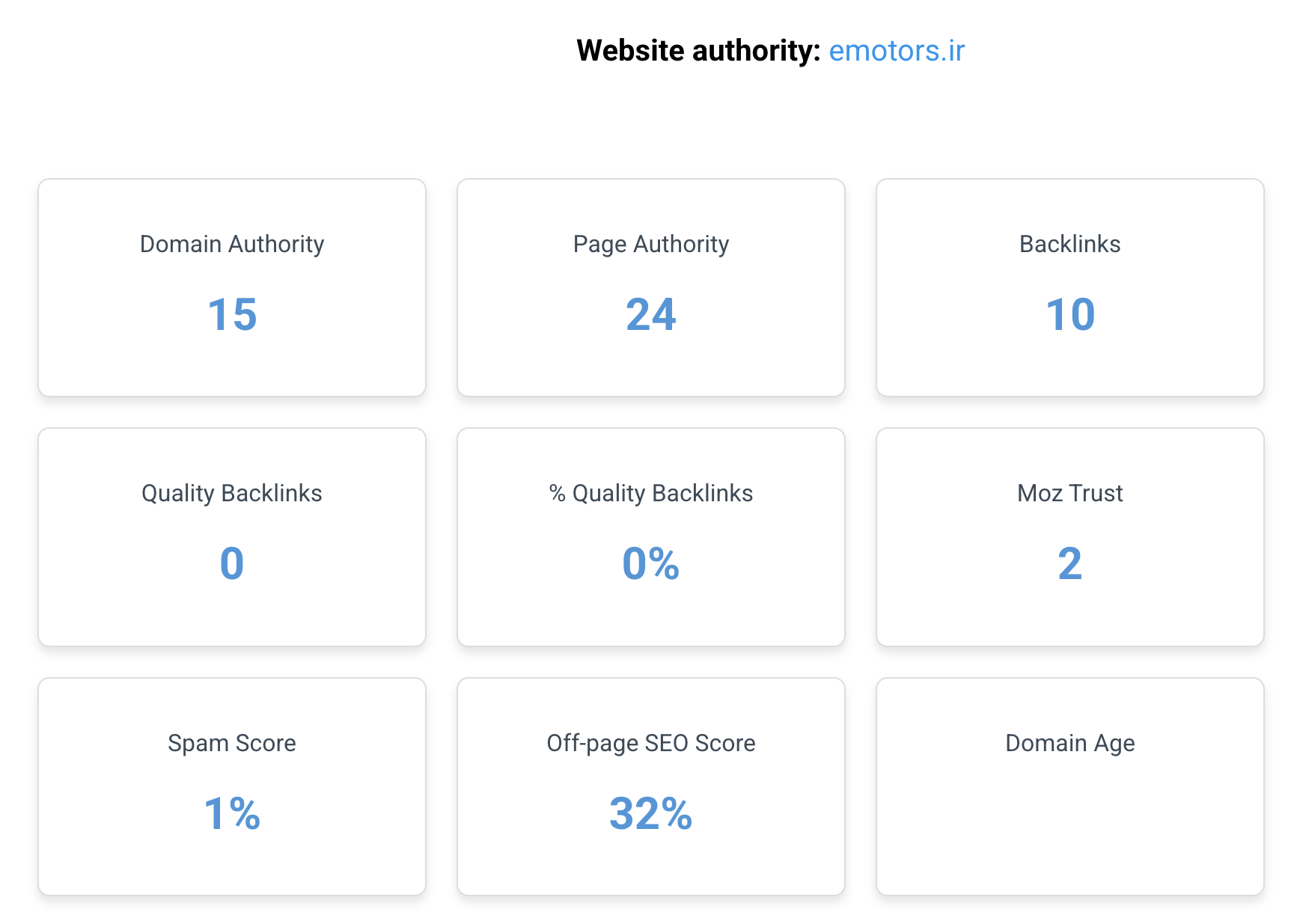Select the Page Authority value 24
Viewport: 1297px width, 924px height.
point(650,314)
